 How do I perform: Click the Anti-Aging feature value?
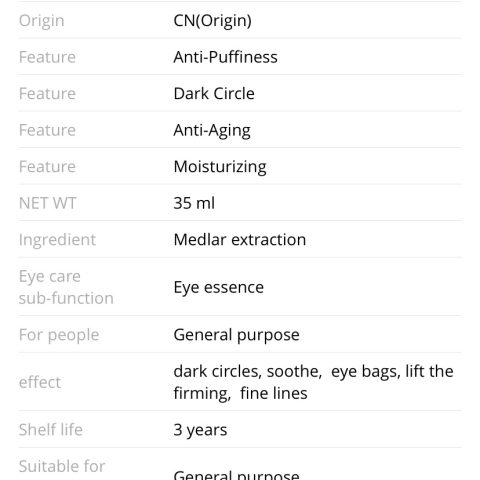click(212, 130)
